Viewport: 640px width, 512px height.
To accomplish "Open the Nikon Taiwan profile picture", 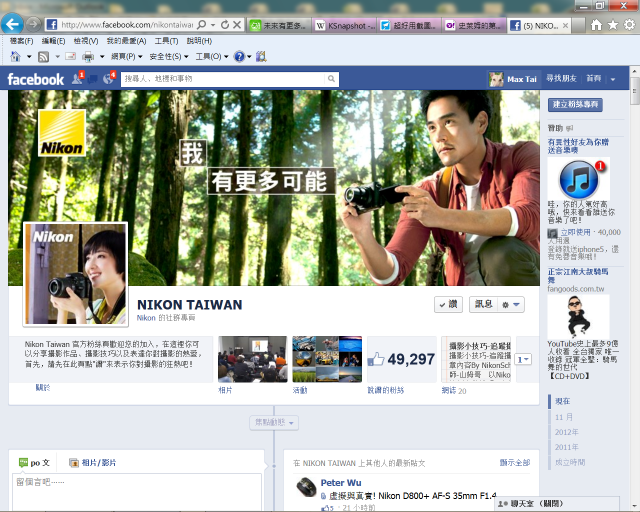I will click(76, 274).
